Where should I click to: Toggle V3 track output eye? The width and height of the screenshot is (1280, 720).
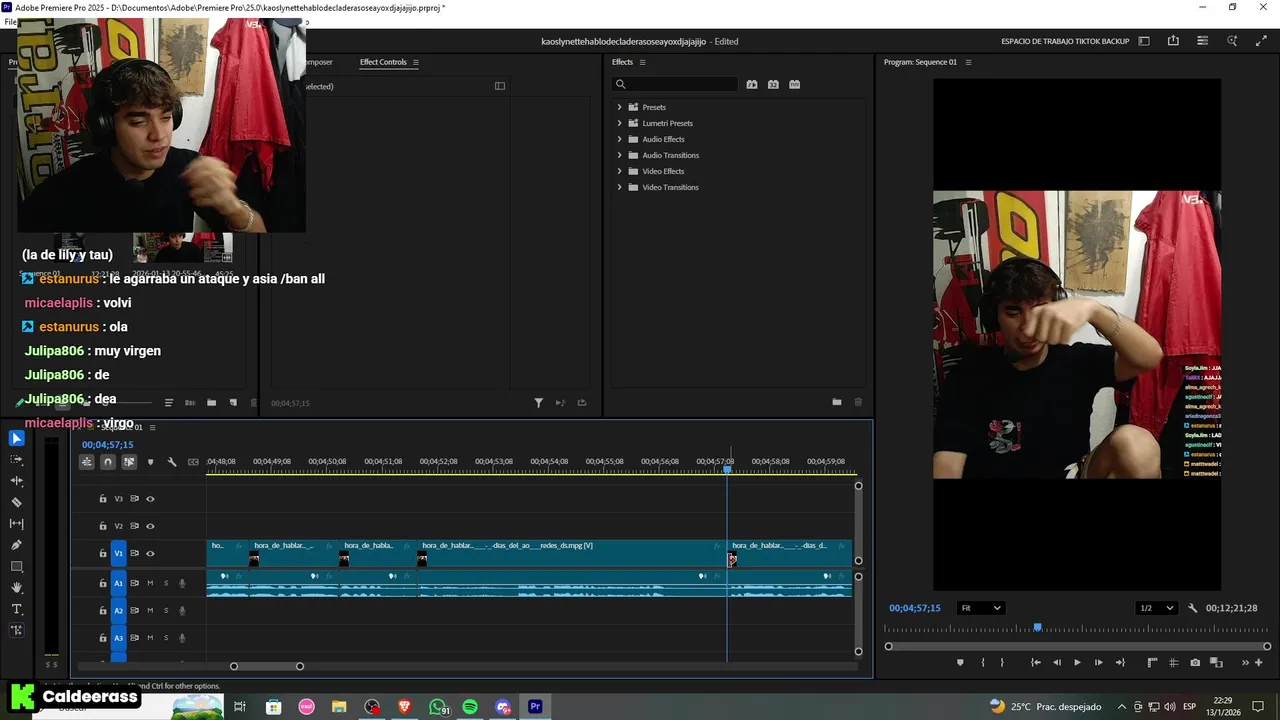coord(151,499)
